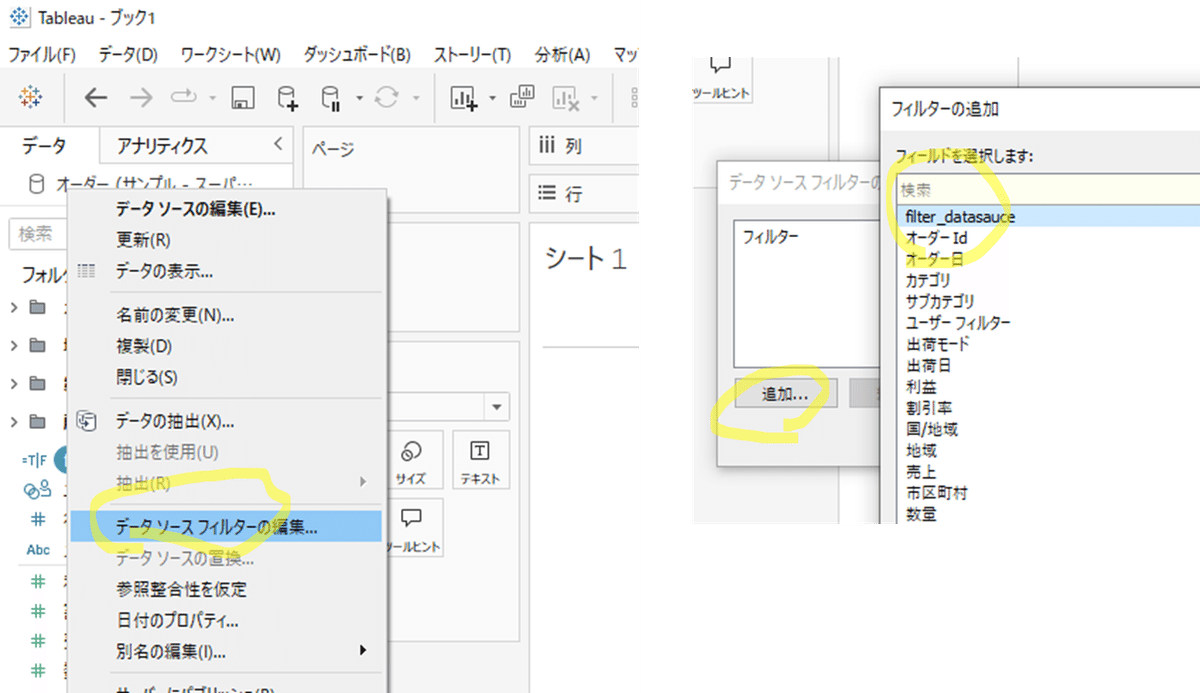The height and width of the screenshot is (693, 1200).
Task: Open the 分析(A) menu
Action: click(x=562, y=54)
